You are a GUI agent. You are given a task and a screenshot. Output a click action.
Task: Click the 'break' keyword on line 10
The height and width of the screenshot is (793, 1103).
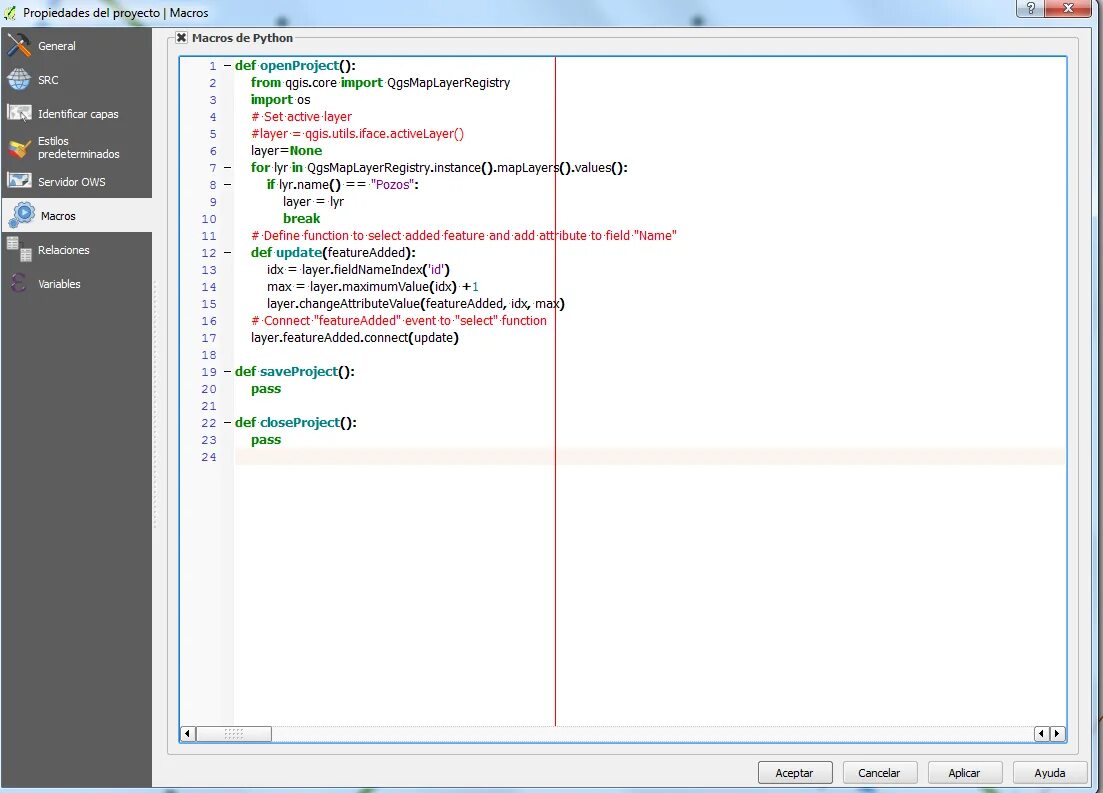[x=302, y=219]
